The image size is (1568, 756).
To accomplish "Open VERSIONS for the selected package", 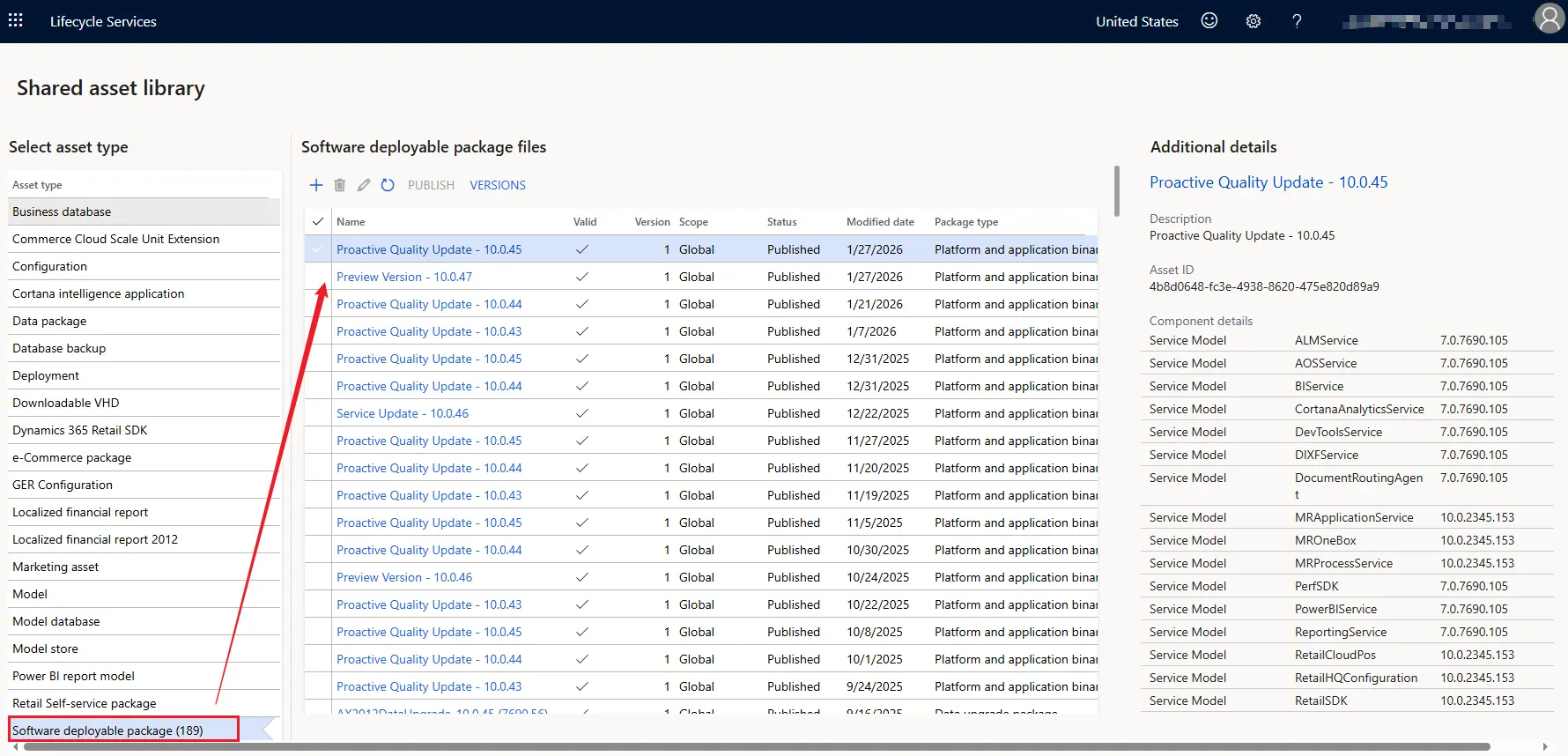I will point(498,185).
